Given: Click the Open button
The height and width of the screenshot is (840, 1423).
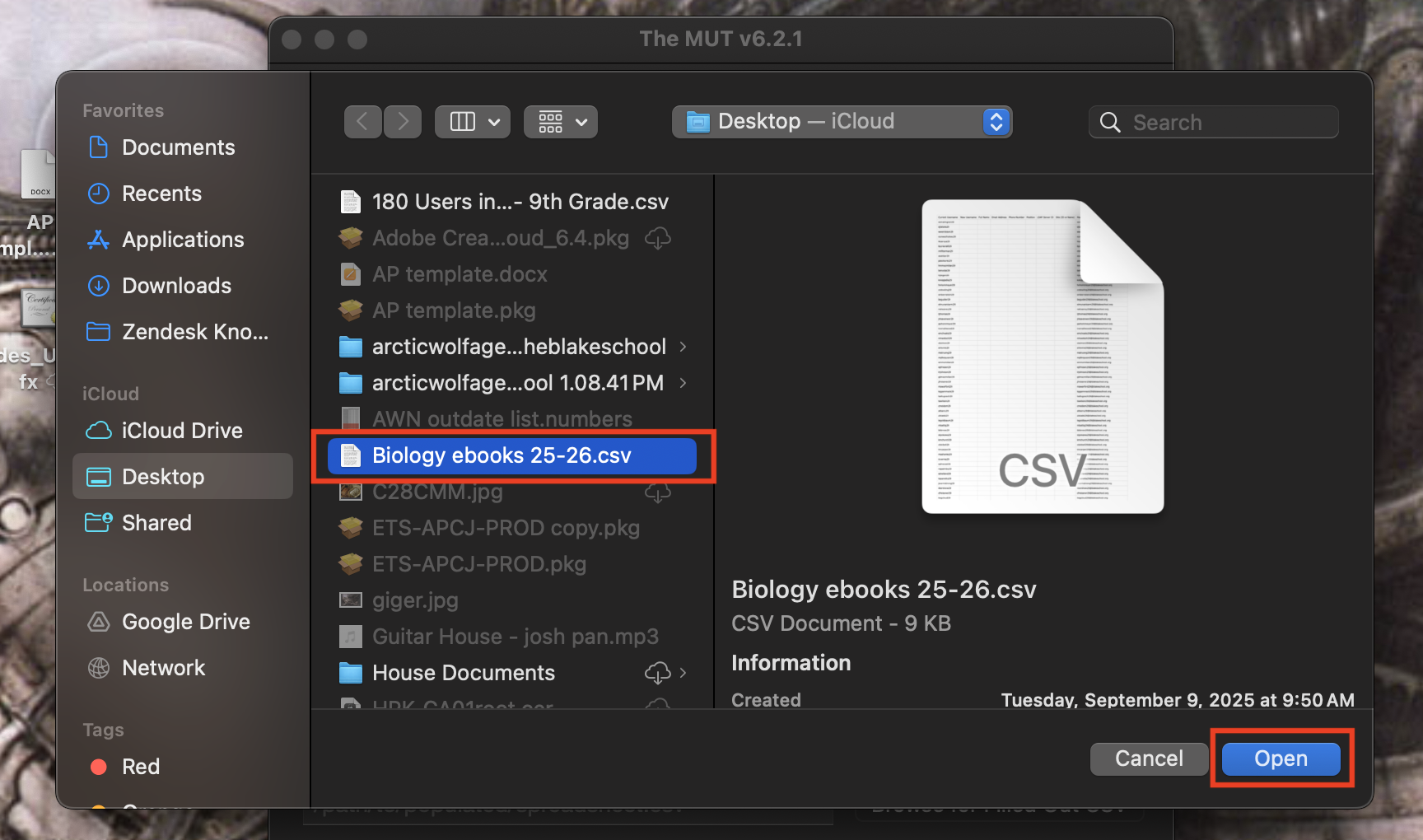Looking at the screenshot, I should [x=1281, y=758].
